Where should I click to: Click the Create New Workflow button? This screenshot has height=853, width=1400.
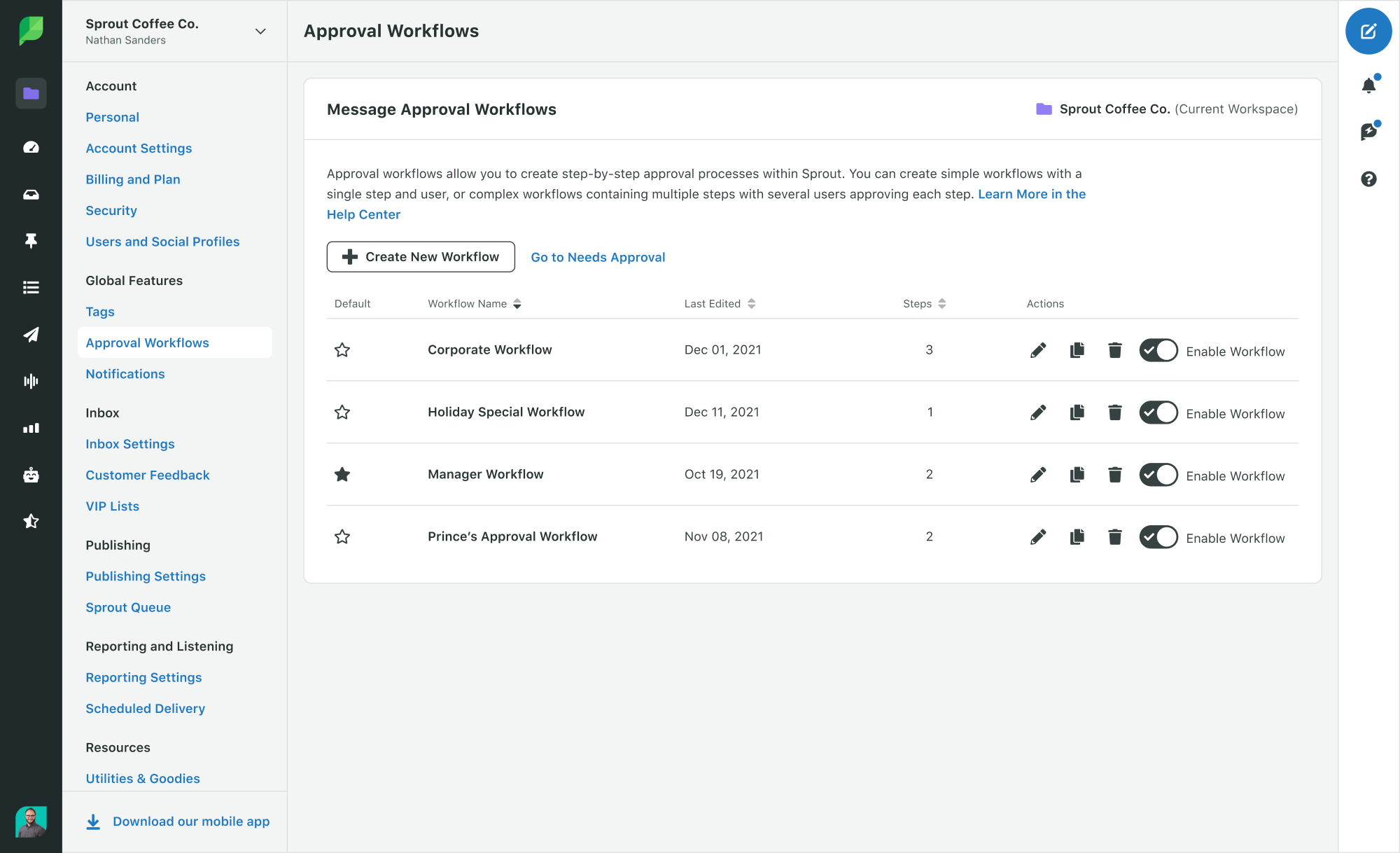click(x=420, y=256)
